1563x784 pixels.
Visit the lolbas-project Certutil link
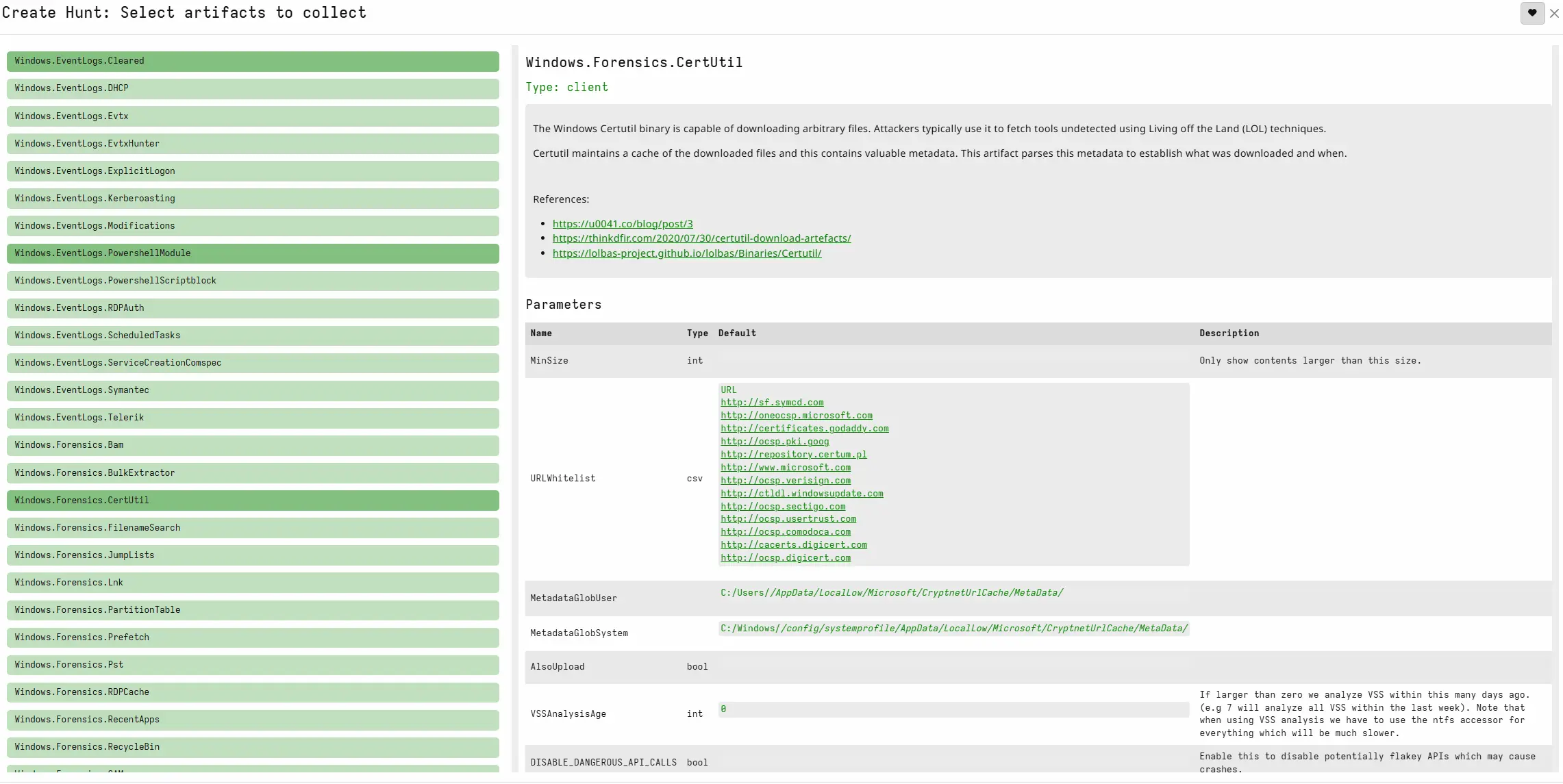[687, 253]
